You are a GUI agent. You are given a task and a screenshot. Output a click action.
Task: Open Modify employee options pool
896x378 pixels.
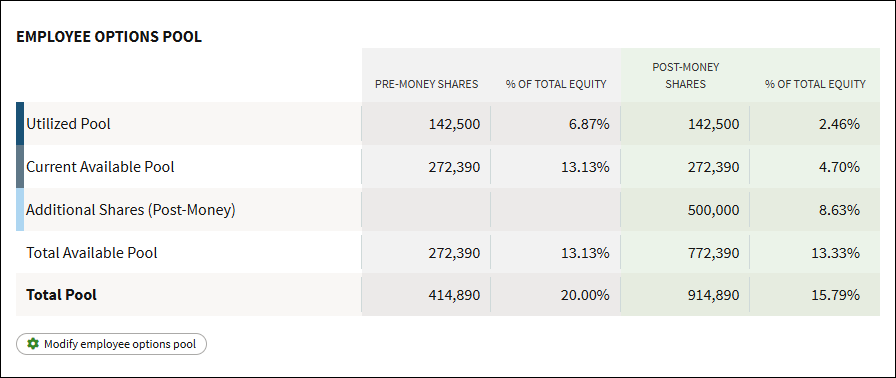coord(111,344)
